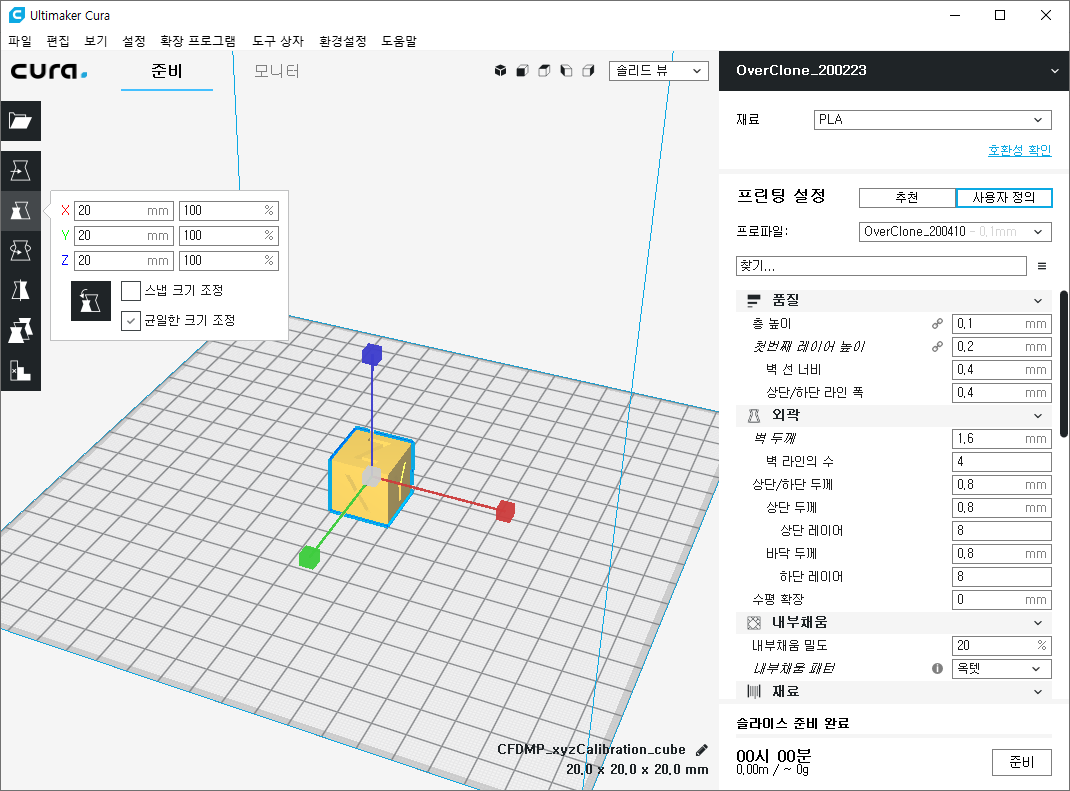Open the 보기 menu
The width and height of the screenshot is (1070, 791).
point(96,41)
